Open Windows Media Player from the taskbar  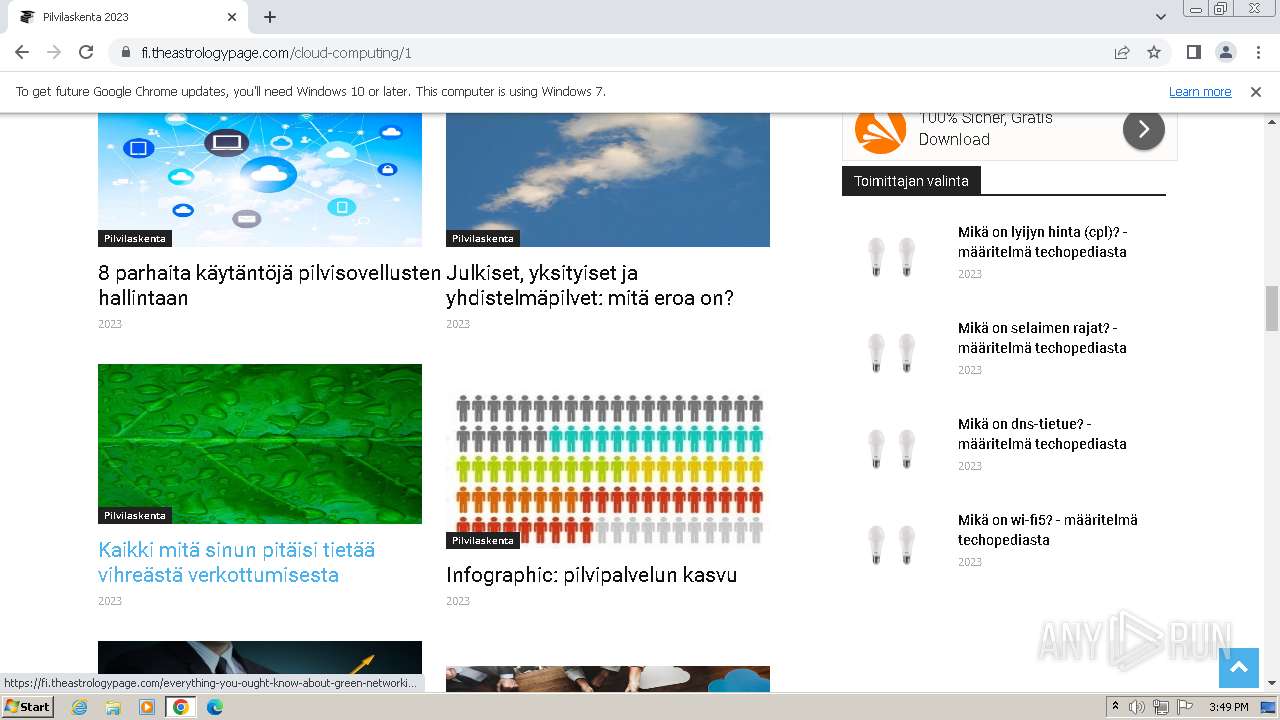(x=147, y=707)
